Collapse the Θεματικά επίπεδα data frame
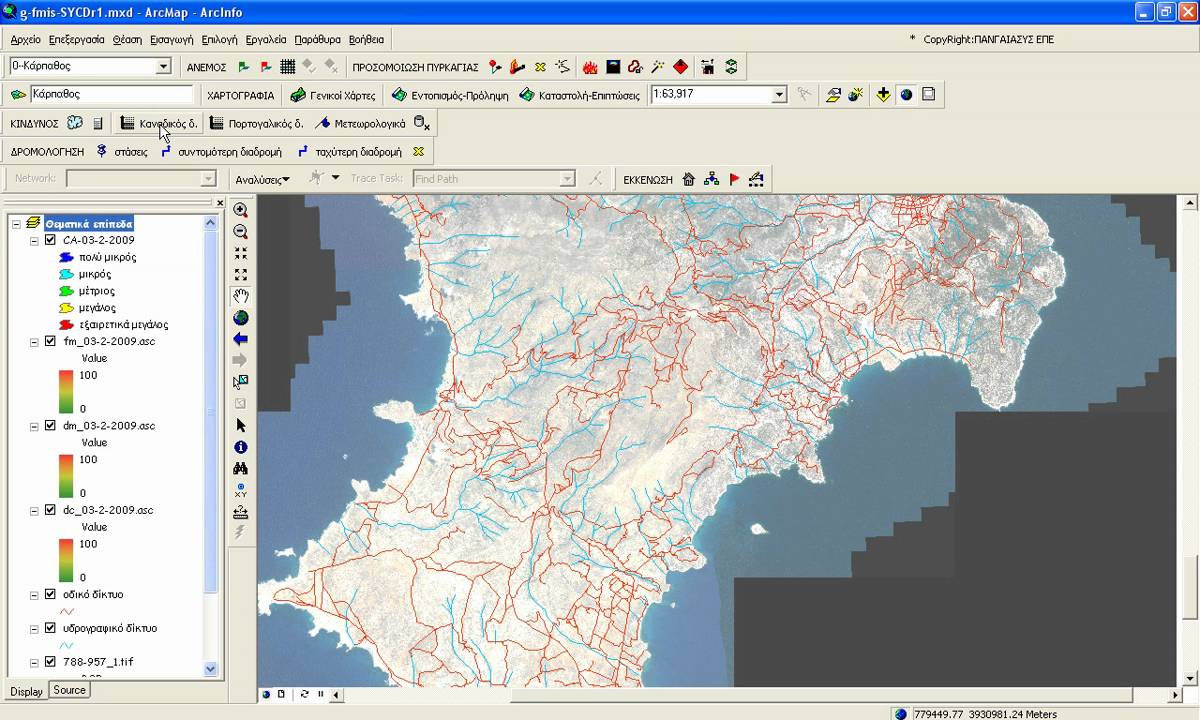 (16, 224)
